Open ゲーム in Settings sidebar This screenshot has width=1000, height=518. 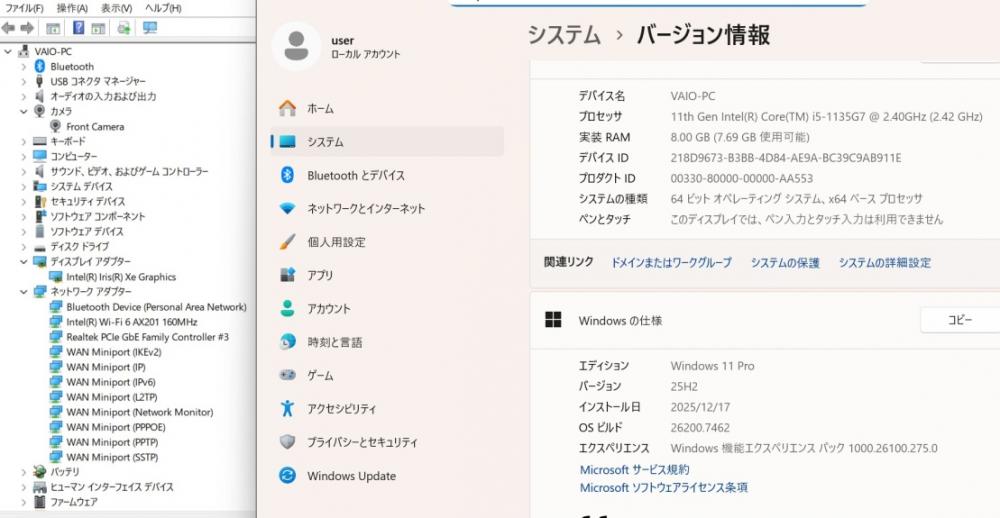(x=386, y=376)
